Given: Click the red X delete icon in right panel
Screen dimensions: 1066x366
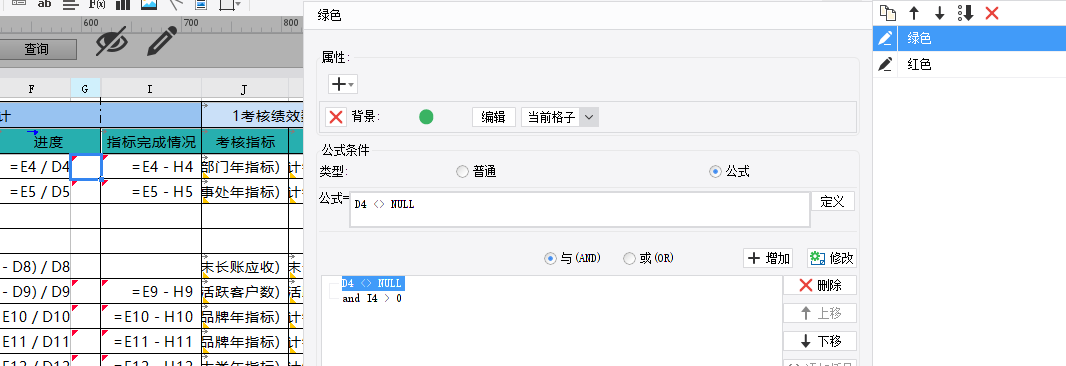Looking at the screenshot, I should point(992,12).
